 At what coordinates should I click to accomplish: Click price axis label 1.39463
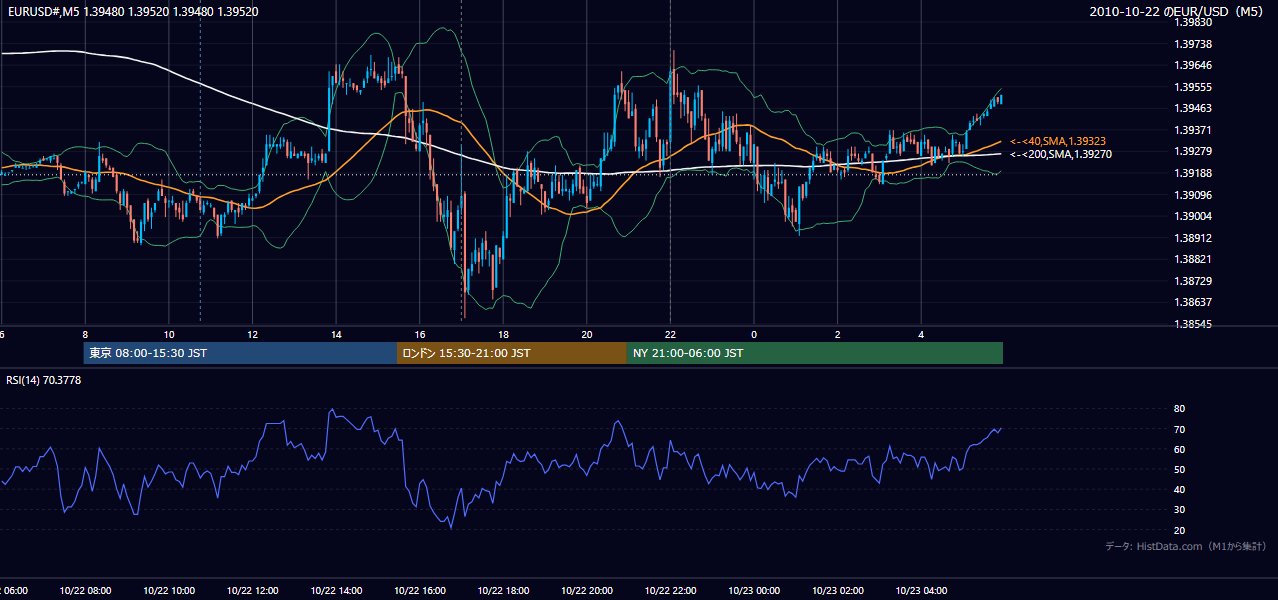(1192, 108)
